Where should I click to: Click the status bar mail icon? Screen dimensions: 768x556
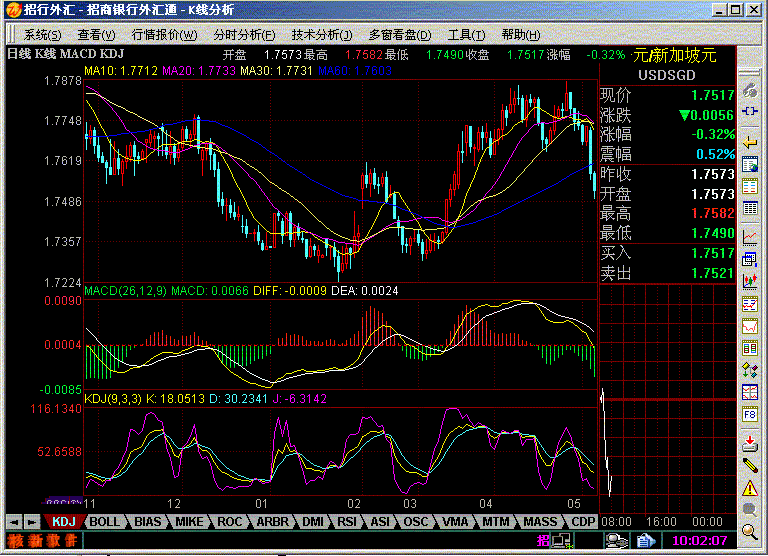pyautogui.click(x=646, y=541)
